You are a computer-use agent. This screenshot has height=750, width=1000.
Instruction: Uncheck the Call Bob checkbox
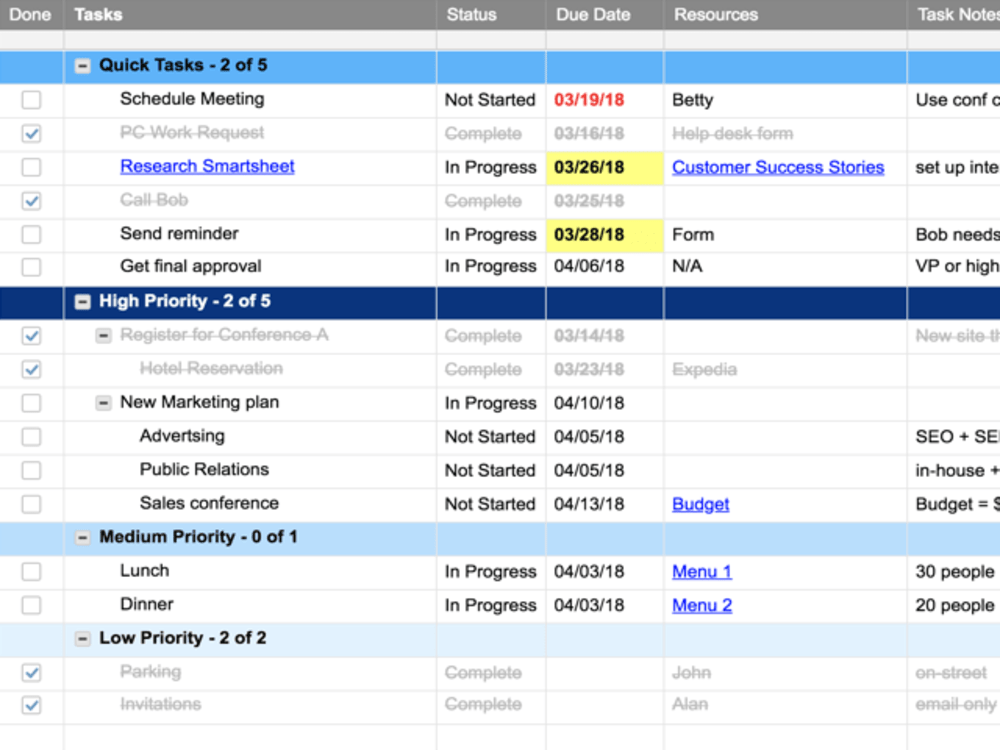(31, 201)
